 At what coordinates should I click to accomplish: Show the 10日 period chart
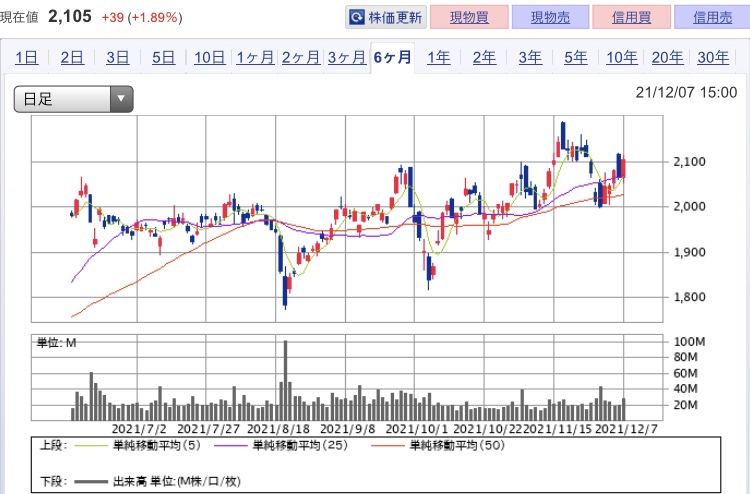(210, 57)
